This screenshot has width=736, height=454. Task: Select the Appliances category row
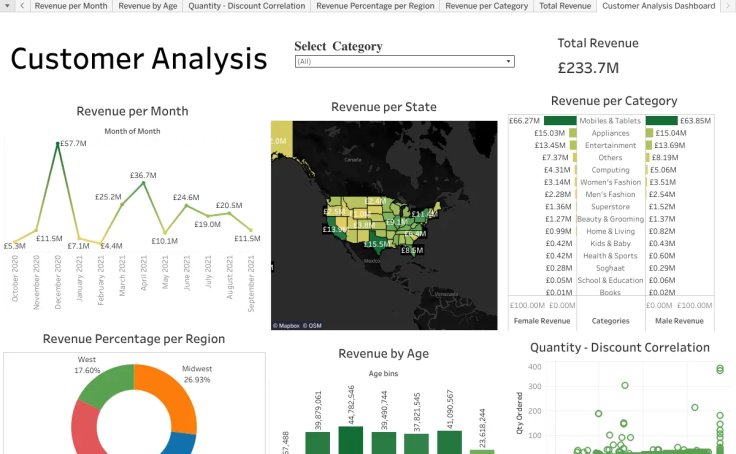(611, 133)
